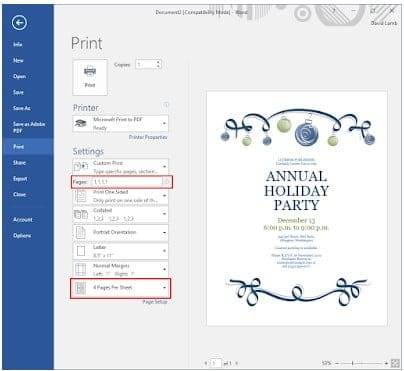Click the Print button with printer icon
Screen dimensions: 404x371
coord(90,77)
